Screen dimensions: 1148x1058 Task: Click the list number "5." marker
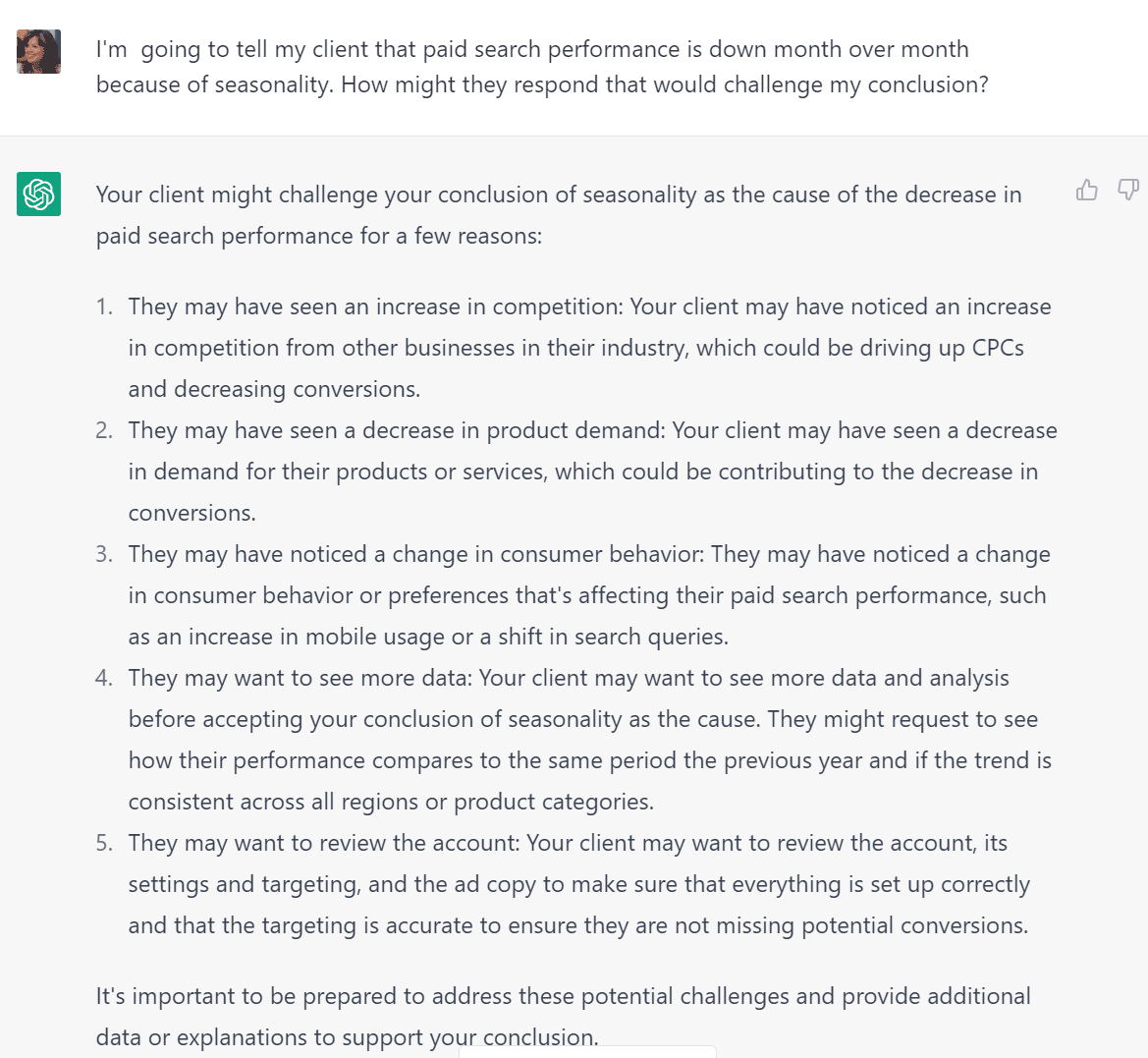(105, 844)
